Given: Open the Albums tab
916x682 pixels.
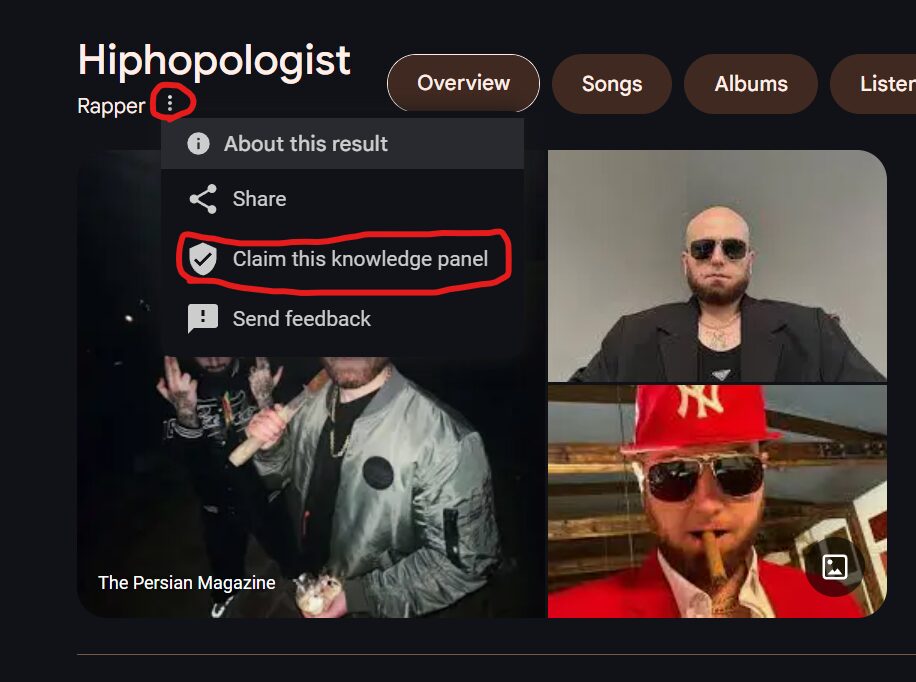Looking at the screenshot, I should coord(751,84).
